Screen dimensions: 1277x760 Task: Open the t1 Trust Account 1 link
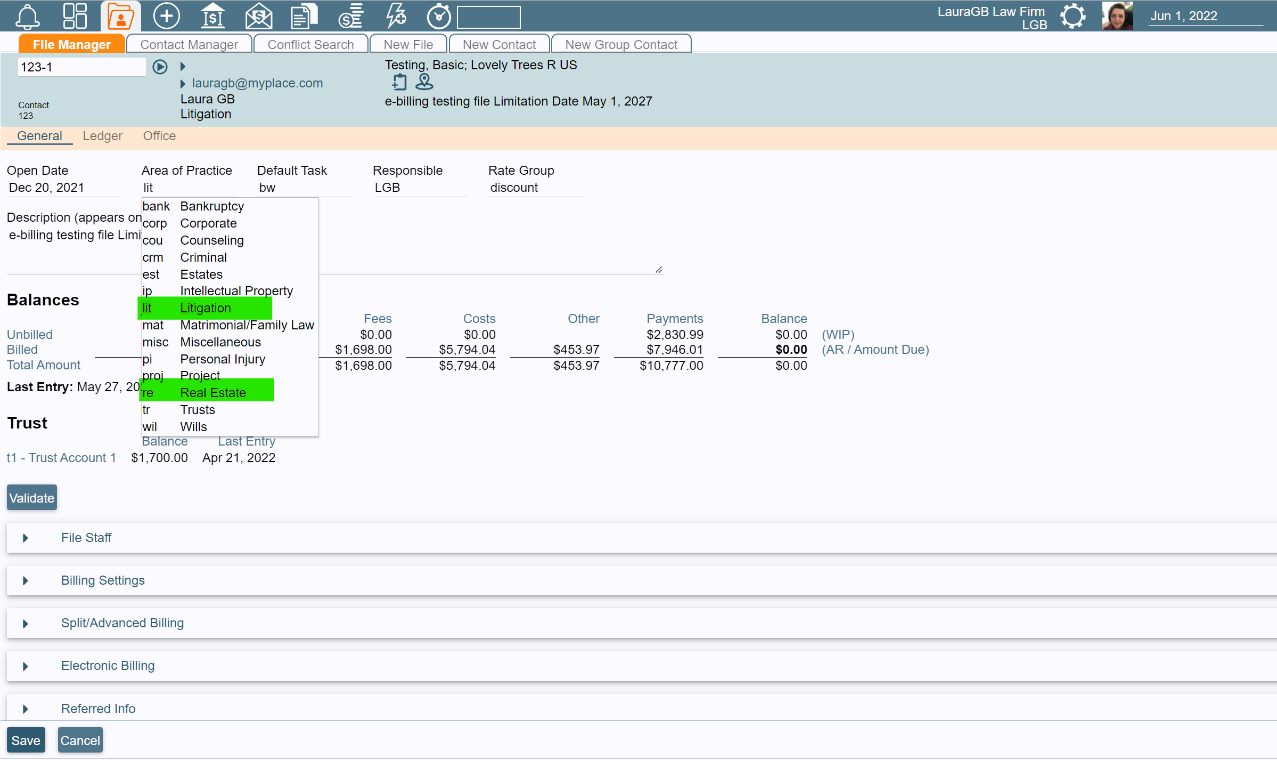[61, 457]
